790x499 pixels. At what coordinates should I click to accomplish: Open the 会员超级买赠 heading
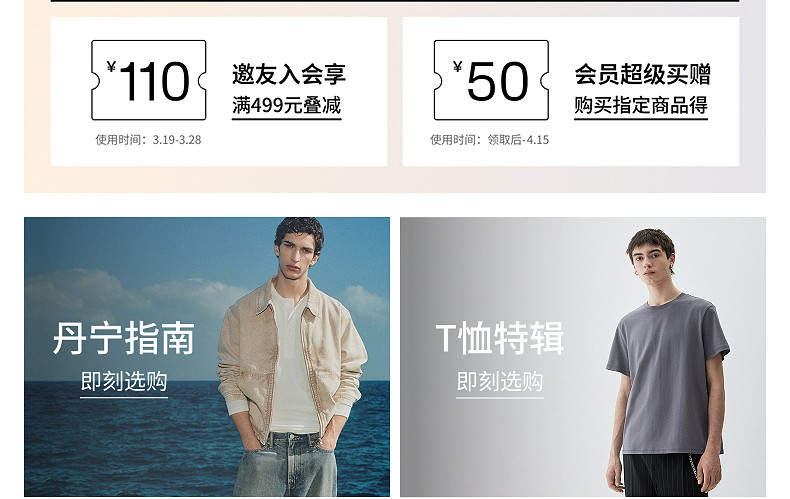[642, 74]
